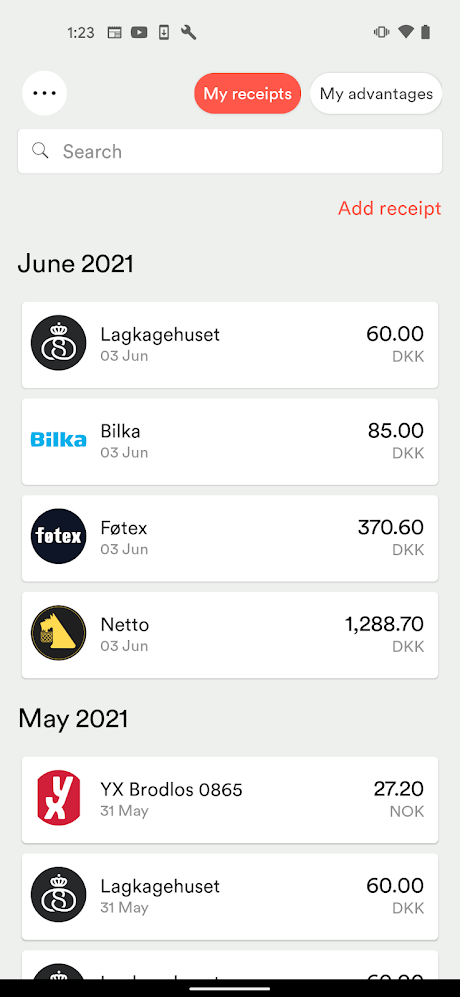Viewport: 460px width, 997px height.
Task: Switch to the My advantages tab
Action: point(376,93)
